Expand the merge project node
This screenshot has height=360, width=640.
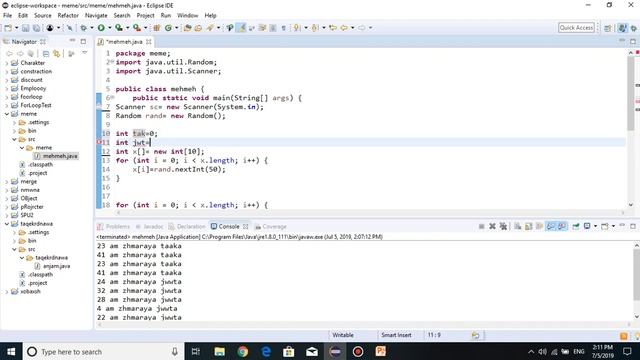[7, 181]
